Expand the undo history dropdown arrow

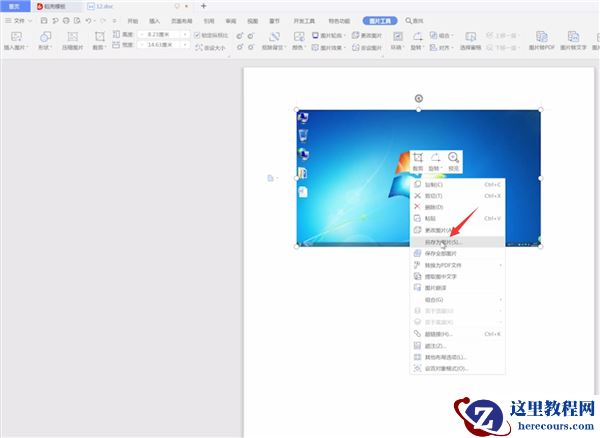coord(95,21)
